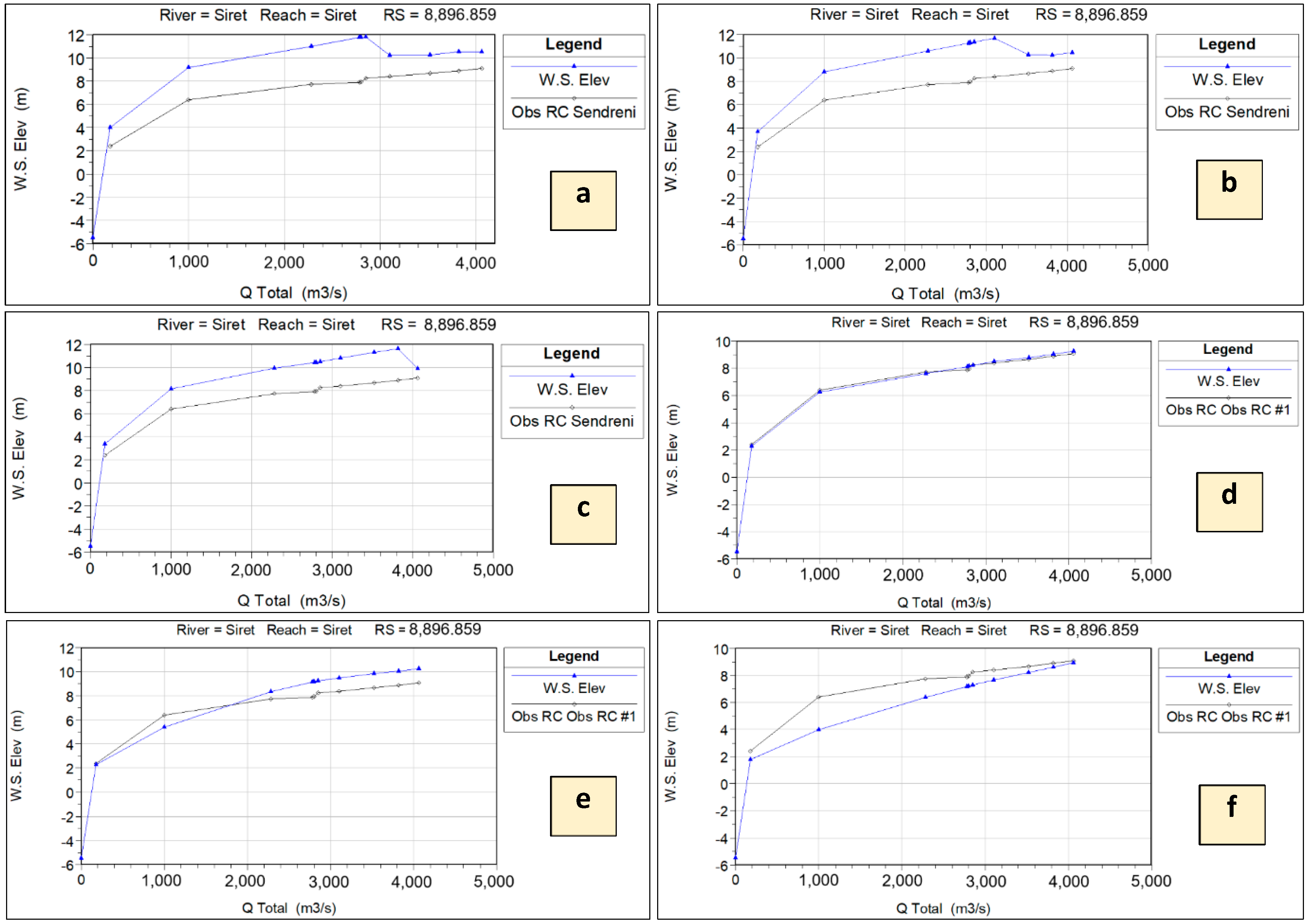Click the yellow box labeled 'e'

pos(582,805)
